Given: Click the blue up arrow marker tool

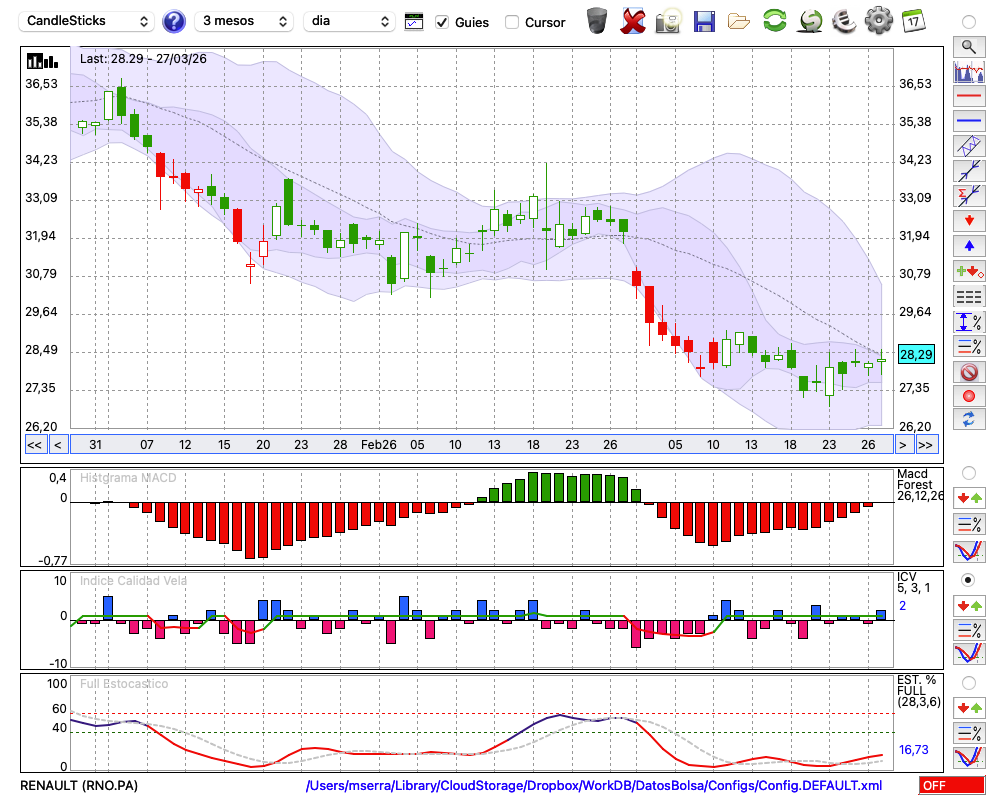Looking at the screenshot, I should click(968, 246).
